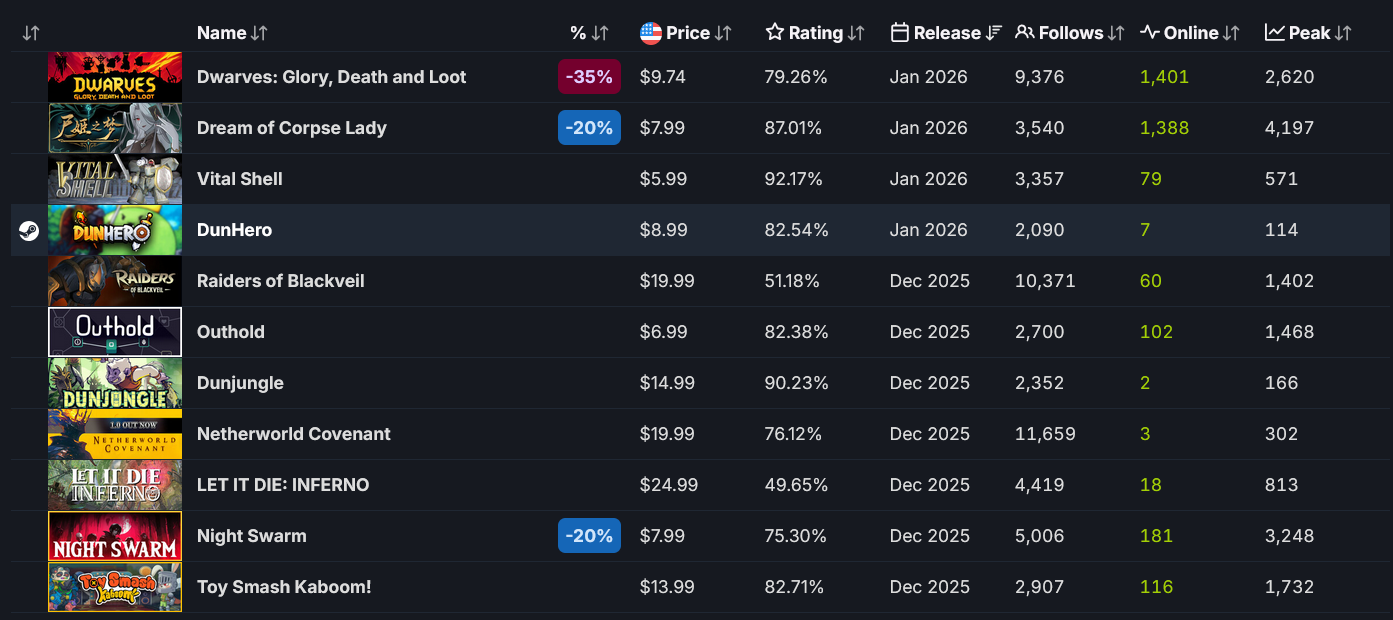The image size is (1393, 620).
Task: Click the Toy Smash Kaboom! thumbnail
Action: pyautogui.click(x=115, y=587)
